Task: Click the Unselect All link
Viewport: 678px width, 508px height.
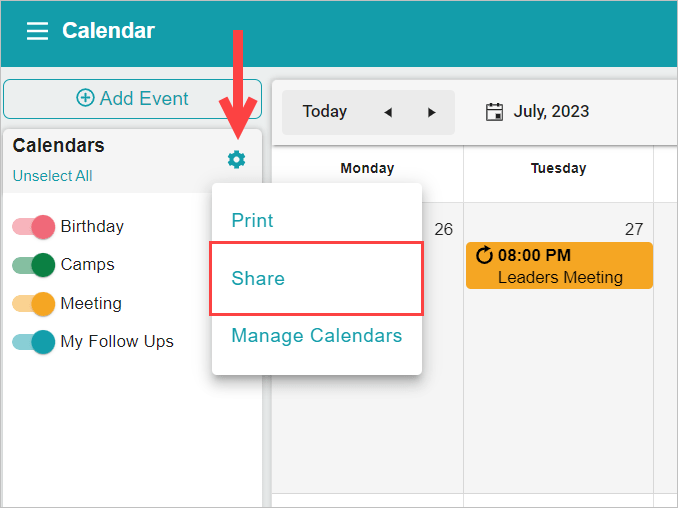Action: tap(52, 176)
